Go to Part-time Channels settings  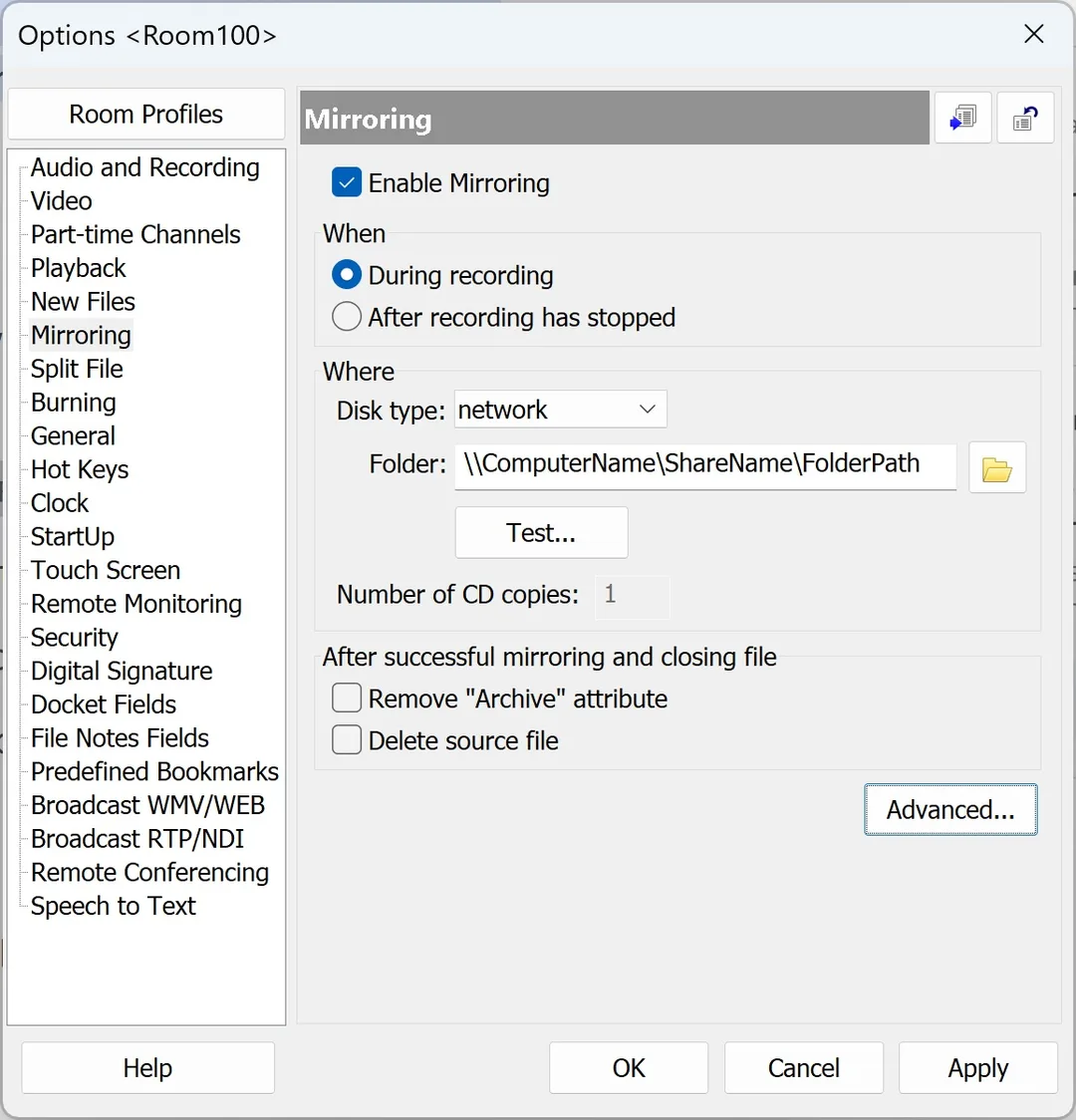pyautogui.click(x=135, y=235)
